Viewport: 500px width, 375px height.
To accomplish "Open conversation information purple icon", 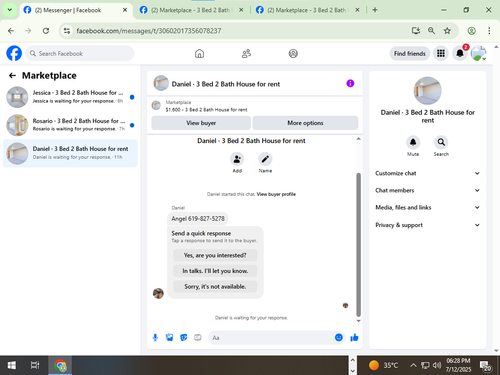I will [x=350, y=83].
